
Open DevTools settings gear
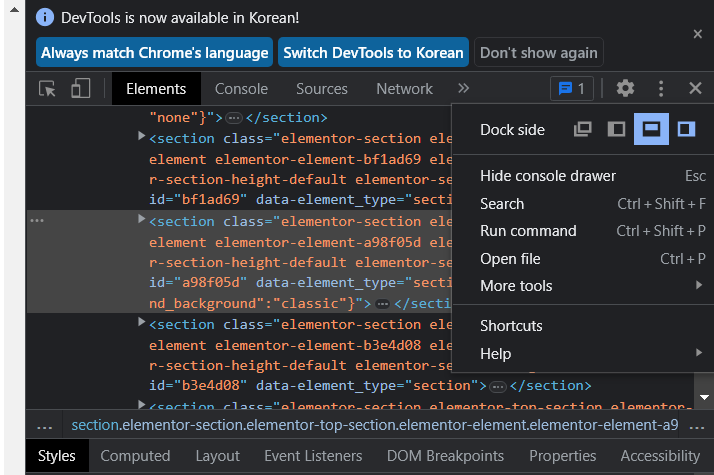tap(625, 88)
